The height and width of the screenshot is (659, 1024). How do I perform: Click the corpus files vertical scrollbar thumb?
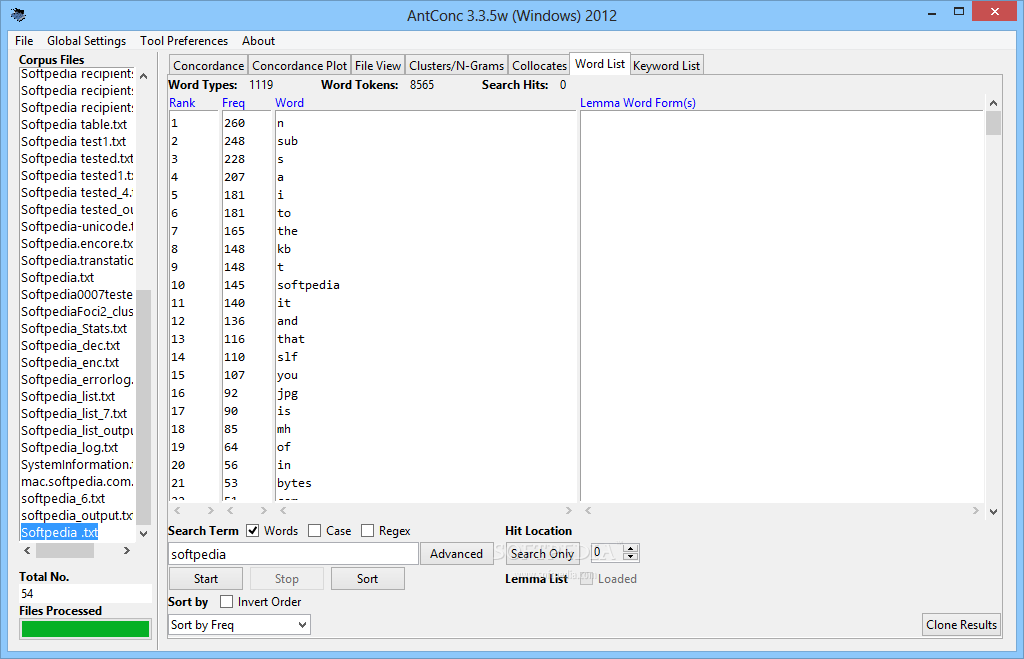click(x=144, y=407)
